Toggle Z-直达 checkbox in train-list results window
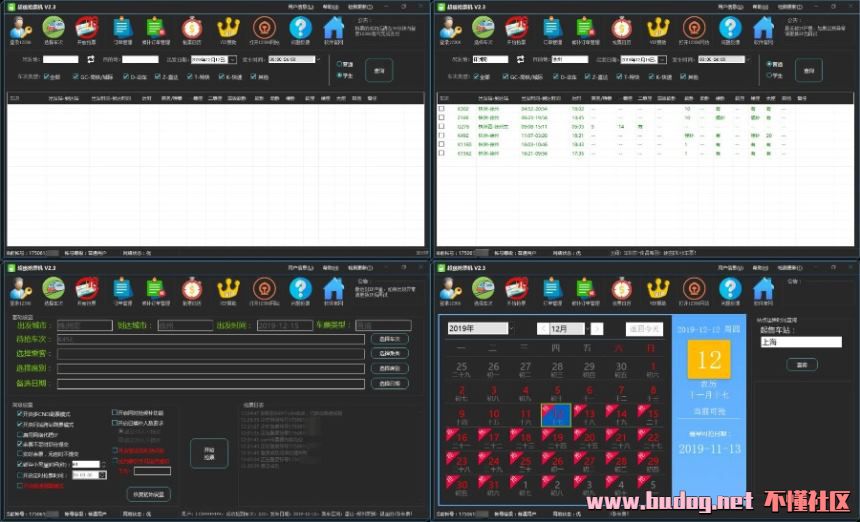The image size is (860, 522). pyautogui.click(x=587, y=77)
